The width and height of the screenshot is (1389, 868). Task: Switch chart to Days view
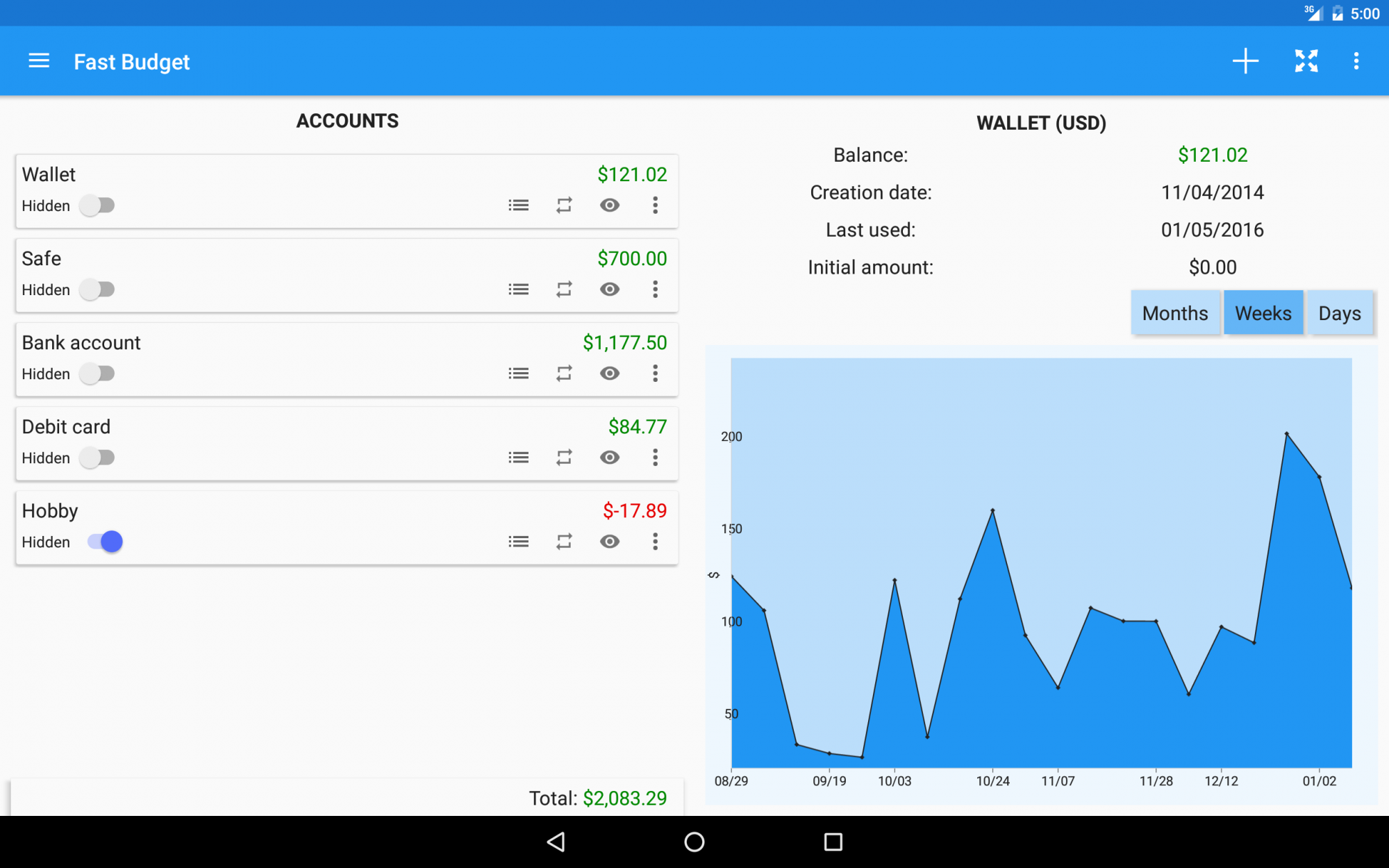click(1340, 313)
